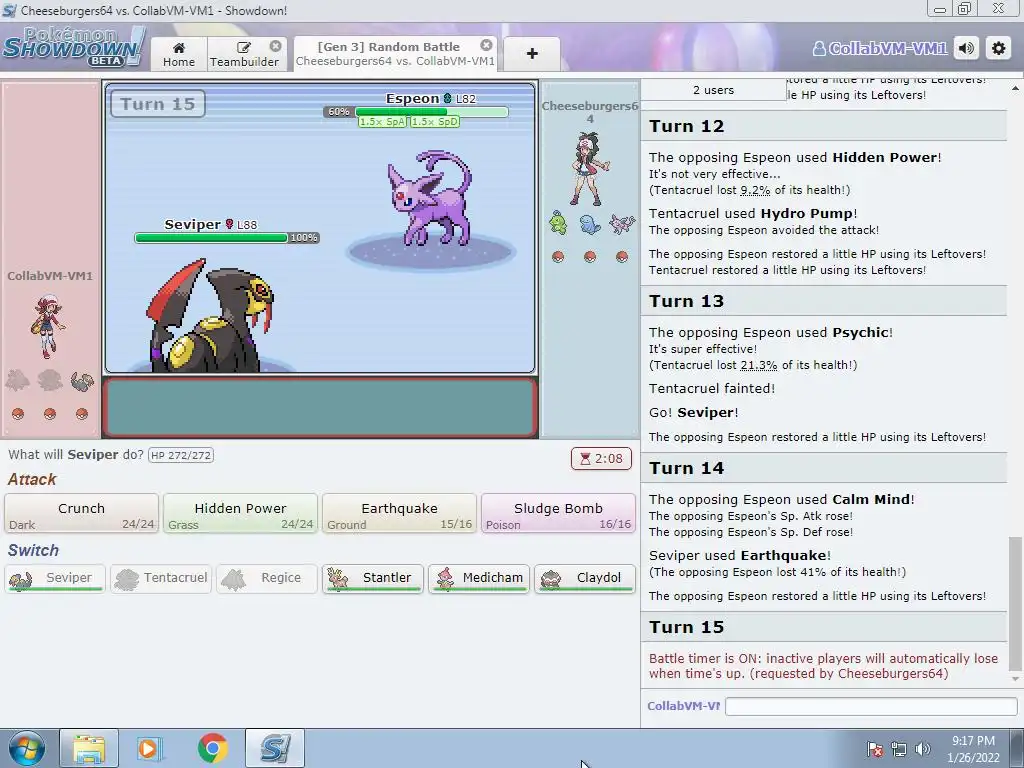Click the Action Center flag icon
Viewport: 1024px width, 768px height.
coord(874,749)
